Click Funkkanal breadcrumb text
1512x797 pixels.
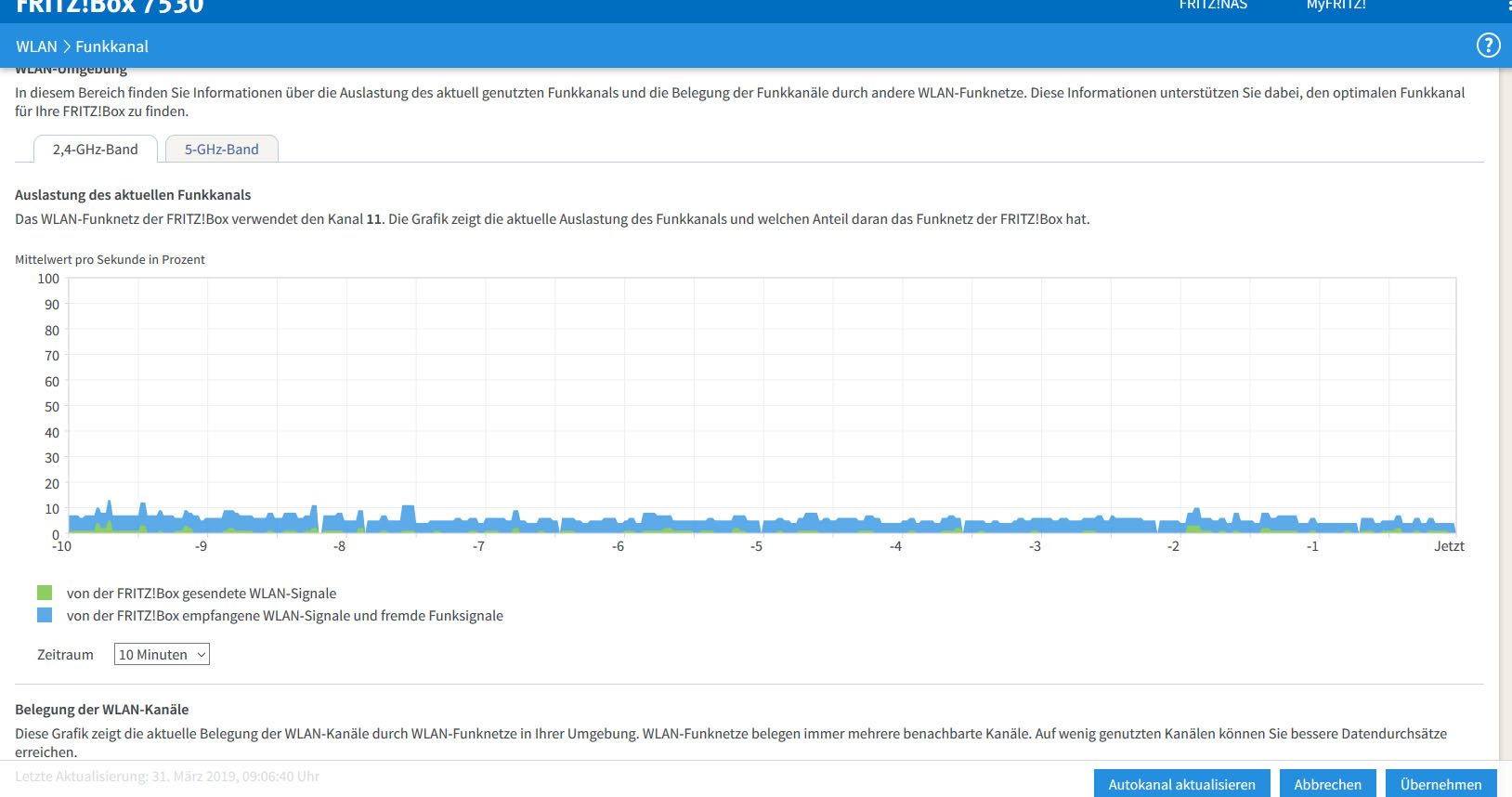coord(111,46)
